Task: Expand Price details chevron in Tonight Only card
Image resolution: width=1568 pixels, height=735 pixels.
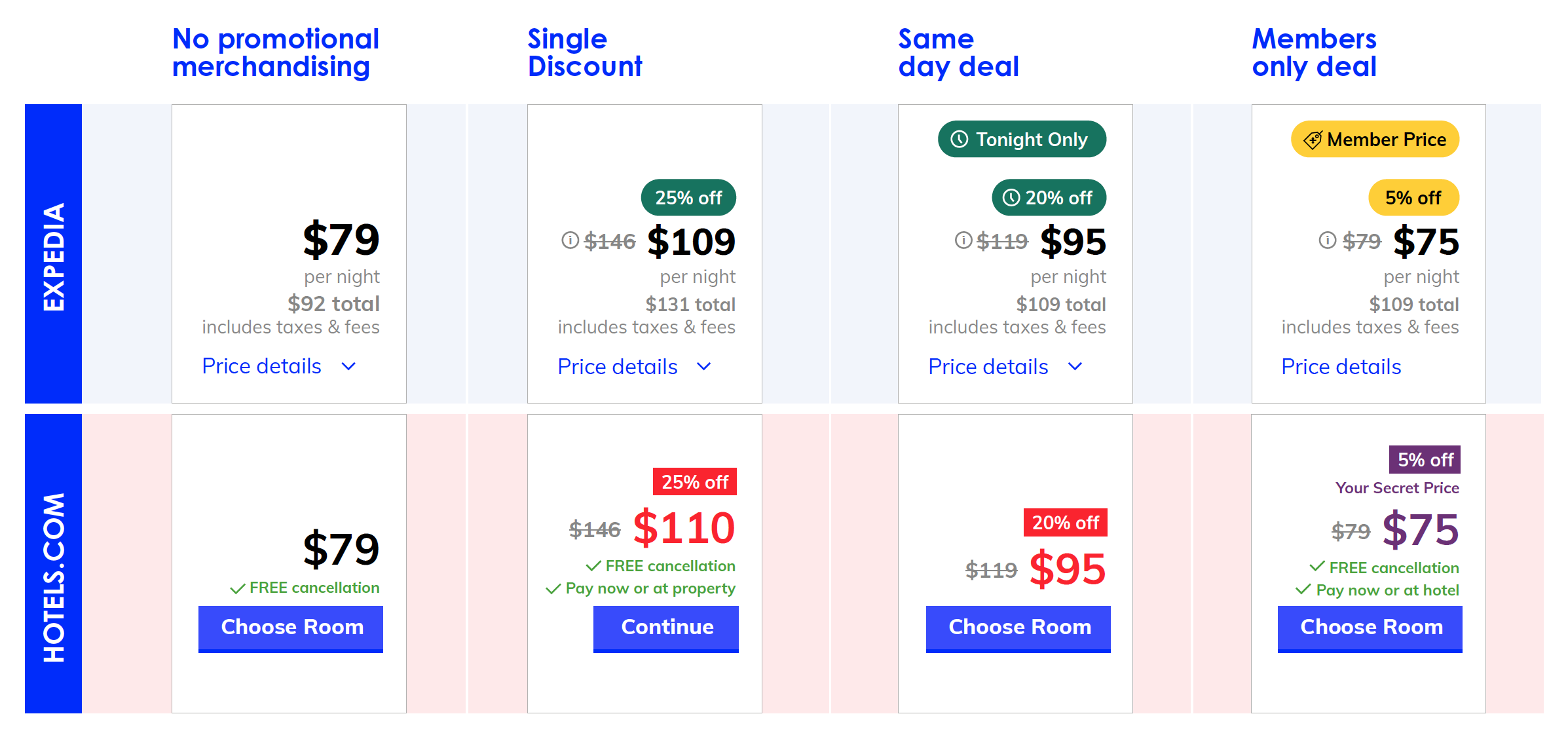Action: coord(1075,367)
